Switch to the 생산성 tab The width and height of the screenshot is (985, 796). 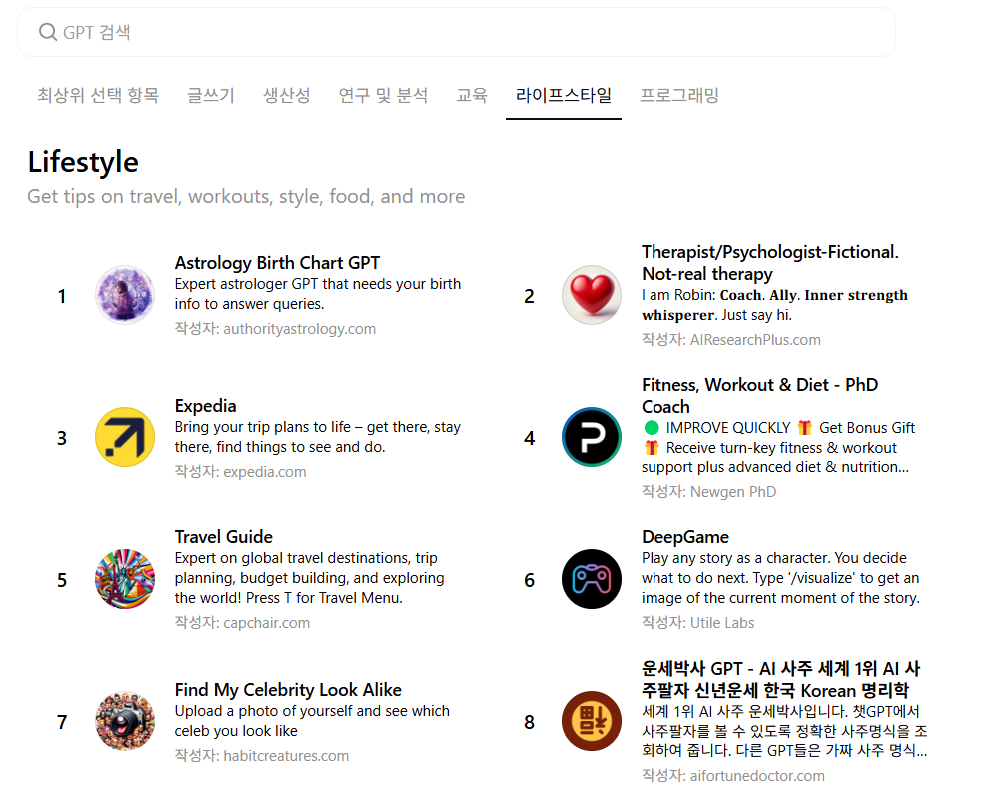coord(286,95)
